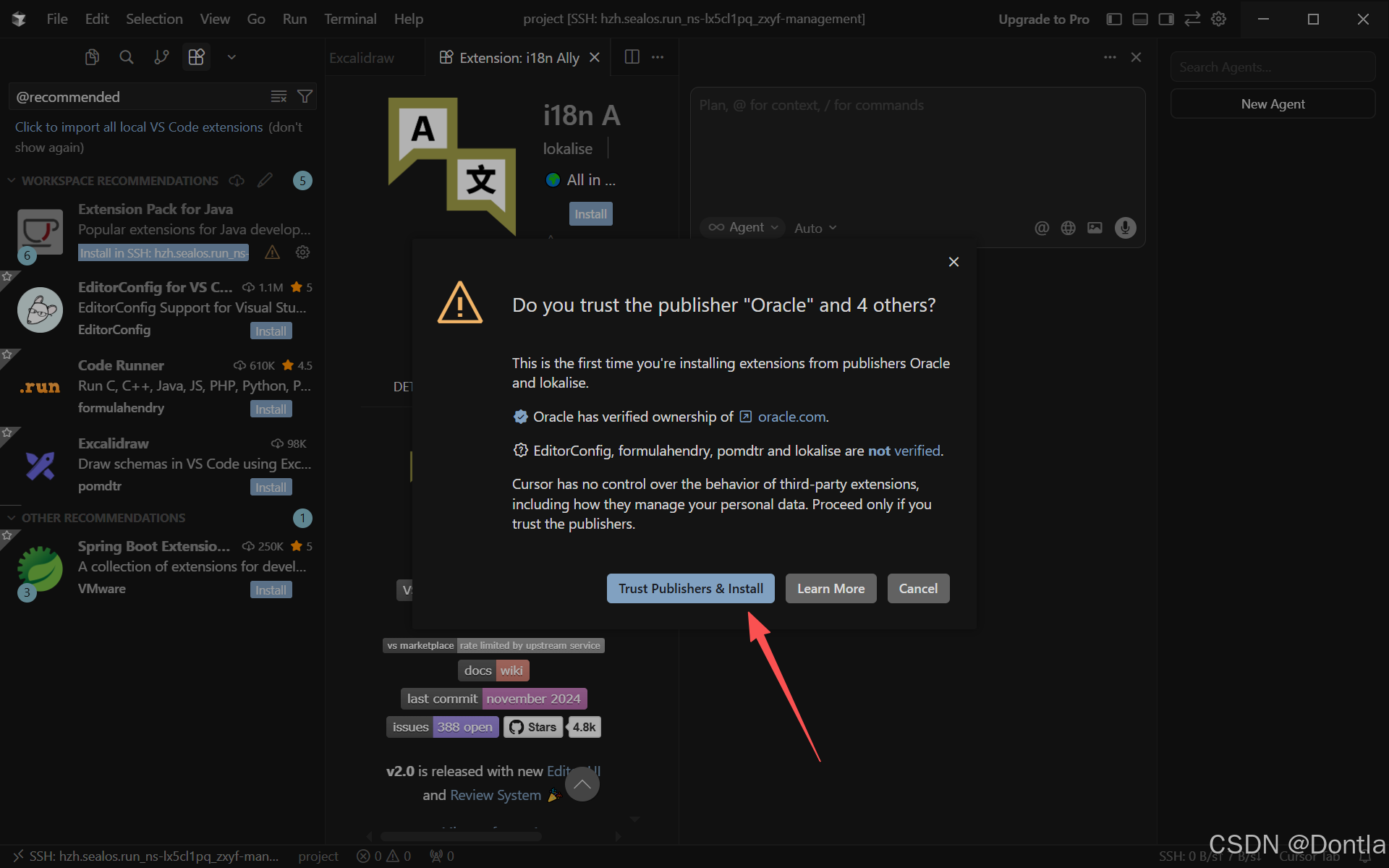Click the warning icon on Extension Pack for Java
Image resolution: width=1389 pixels, height=868 pixels.
(x=273, y=252)
